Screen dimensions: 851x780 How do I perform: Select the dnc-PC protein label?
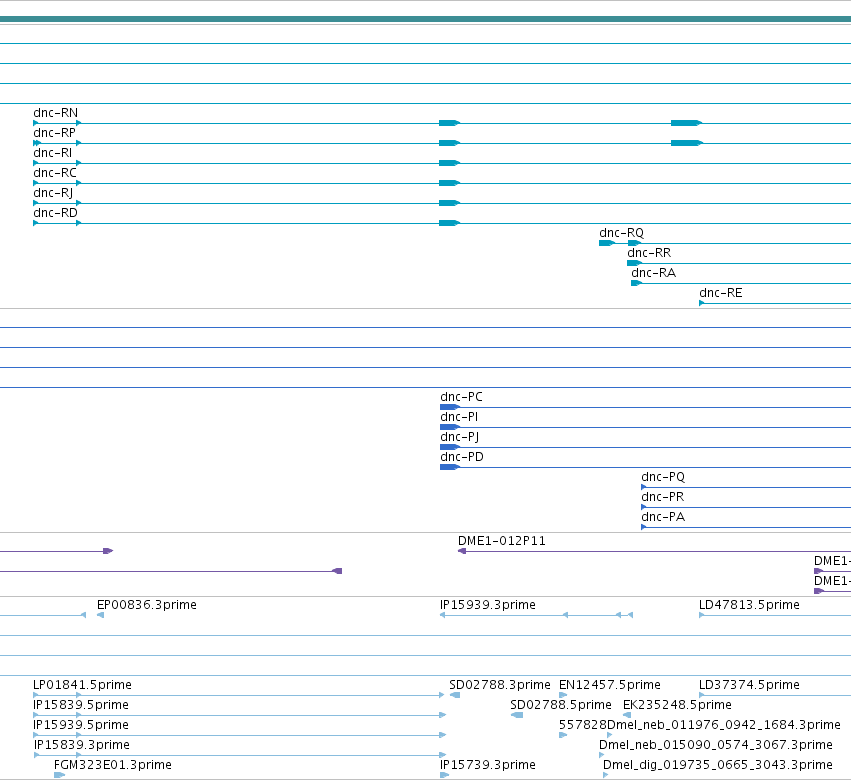(461, 397)
